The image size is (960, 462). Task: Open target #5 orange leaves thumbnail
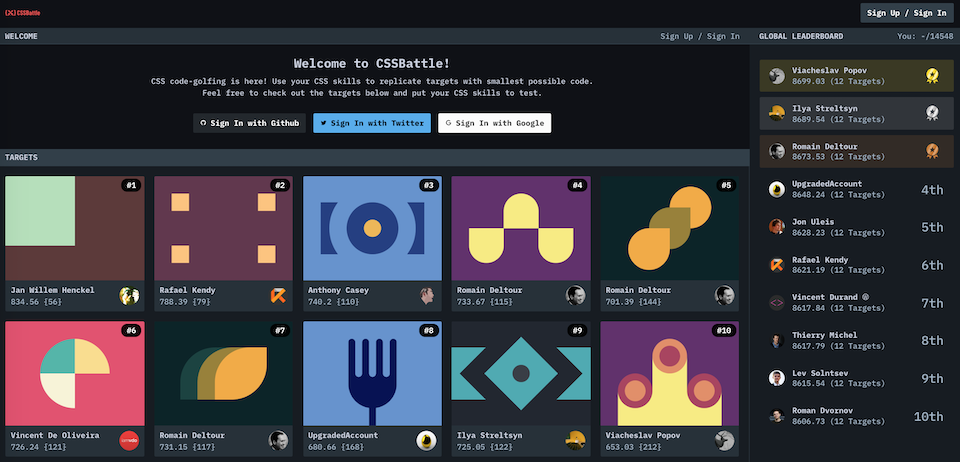pos(670,228)
